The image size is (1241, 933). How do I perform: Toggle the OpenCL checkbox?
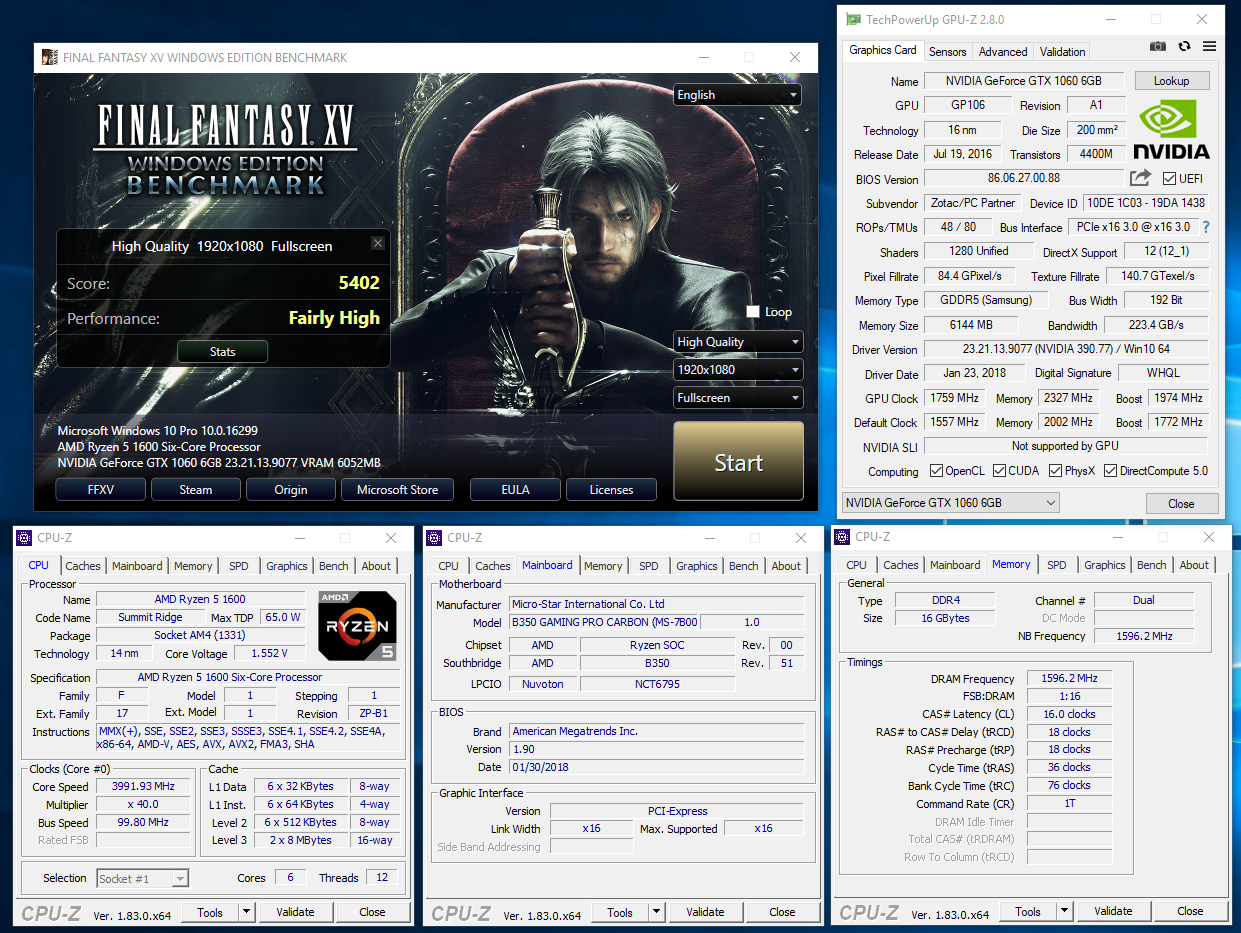tap(936, 471)
